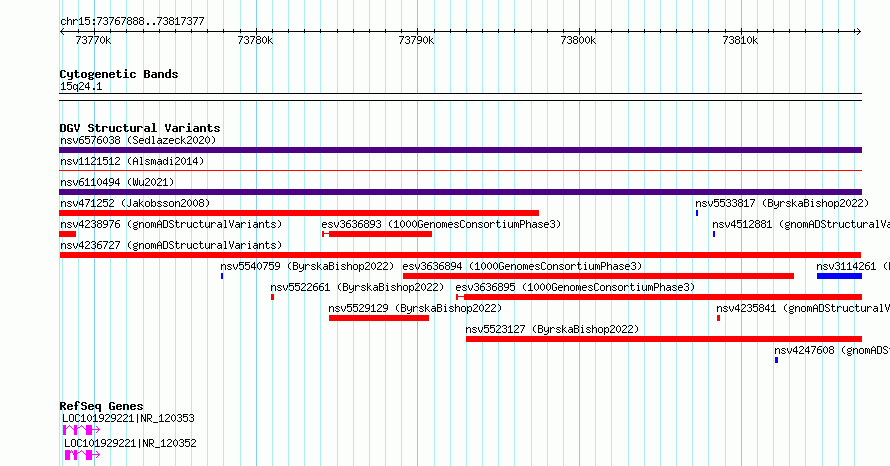The height and width of the screenshot is (466, 890).
Task: Click the NR_120352 magenta gene glyph
Action: 82,455
